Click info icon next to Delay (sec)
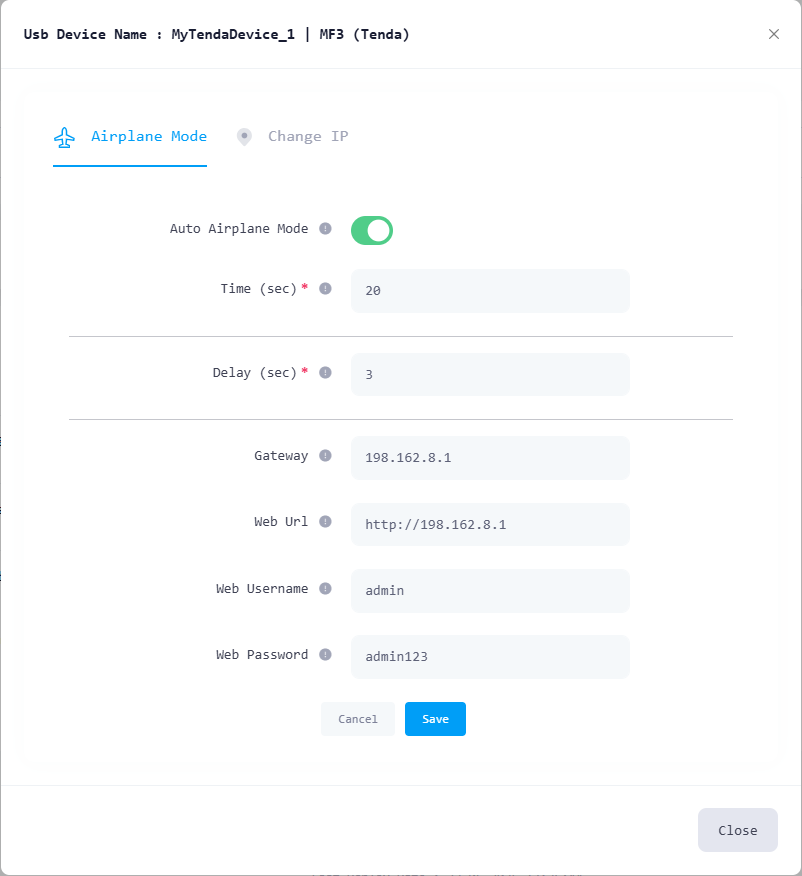The width and height of the screenshot is (802, 876). tap(325, 373)
